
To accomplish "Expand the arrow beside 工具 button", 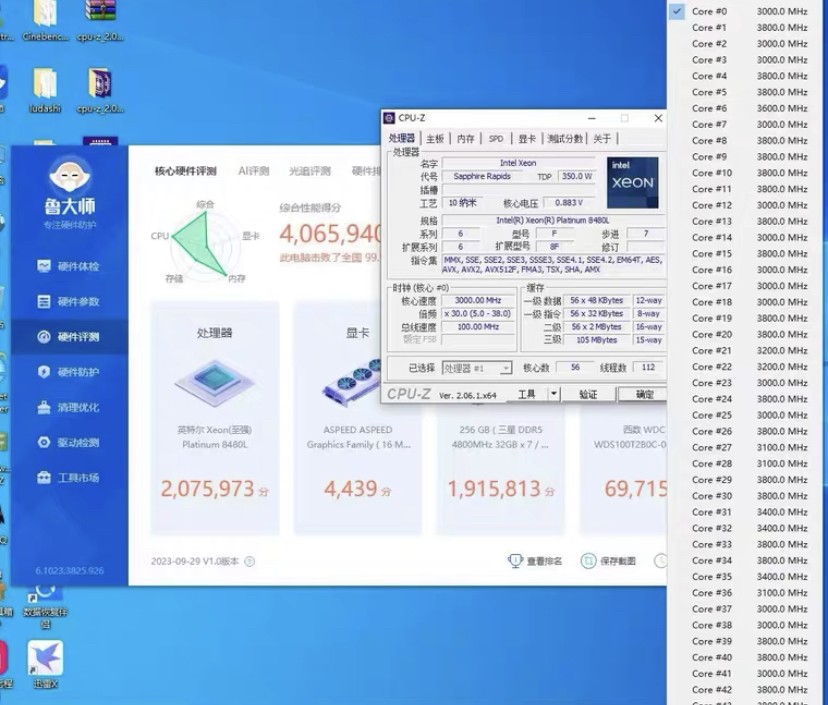I will pos(553,393).
